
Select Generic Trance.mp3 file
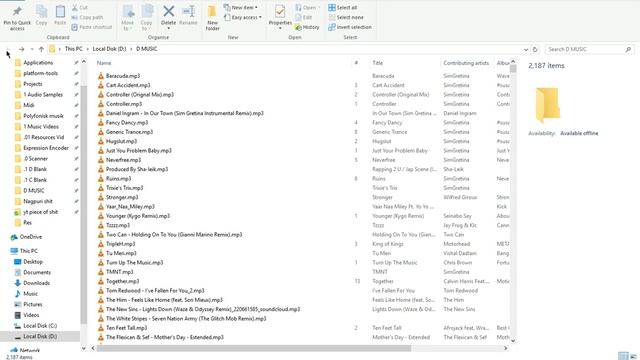pos(129,132)
